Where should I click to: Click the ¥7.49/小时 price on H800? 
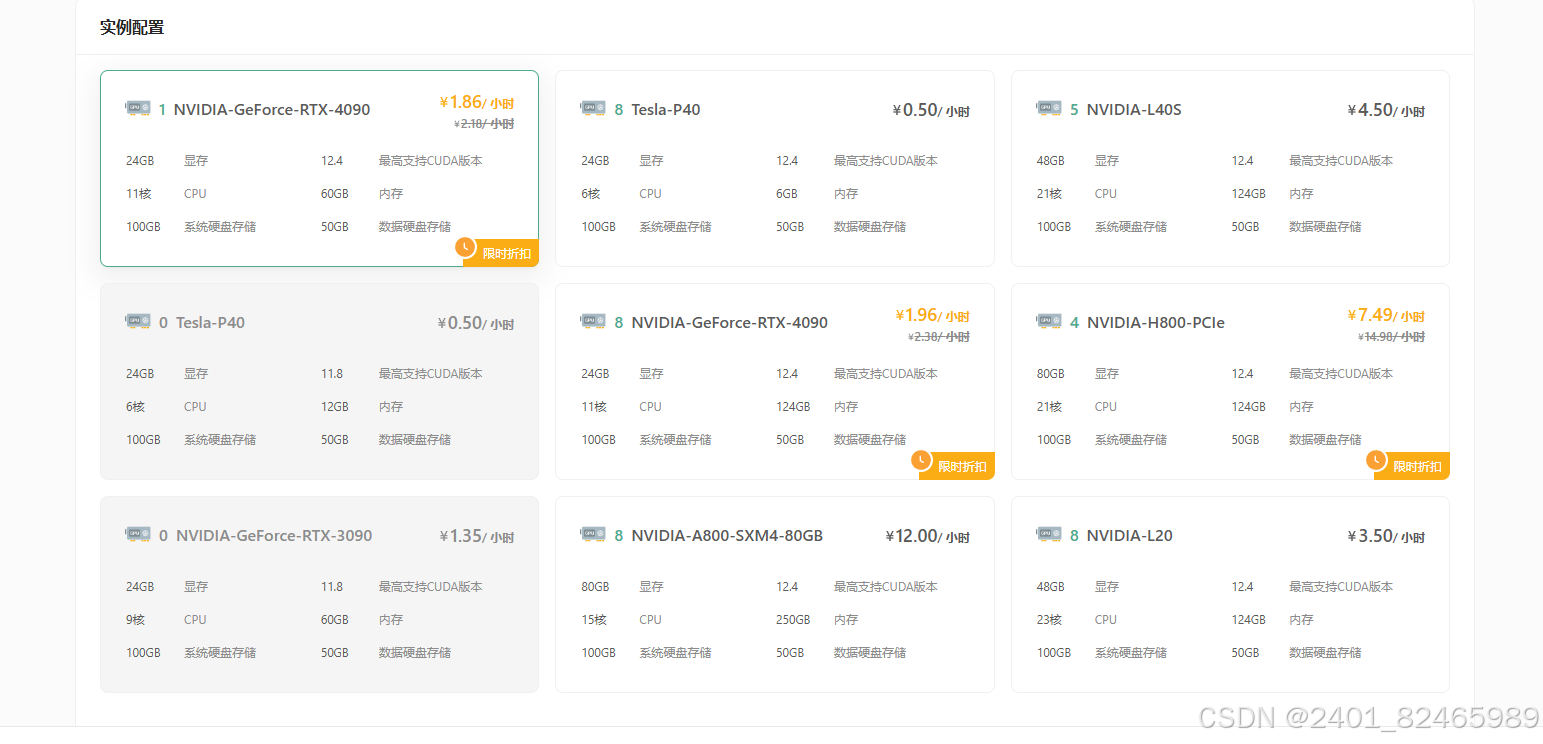[x=1386, y=315]
